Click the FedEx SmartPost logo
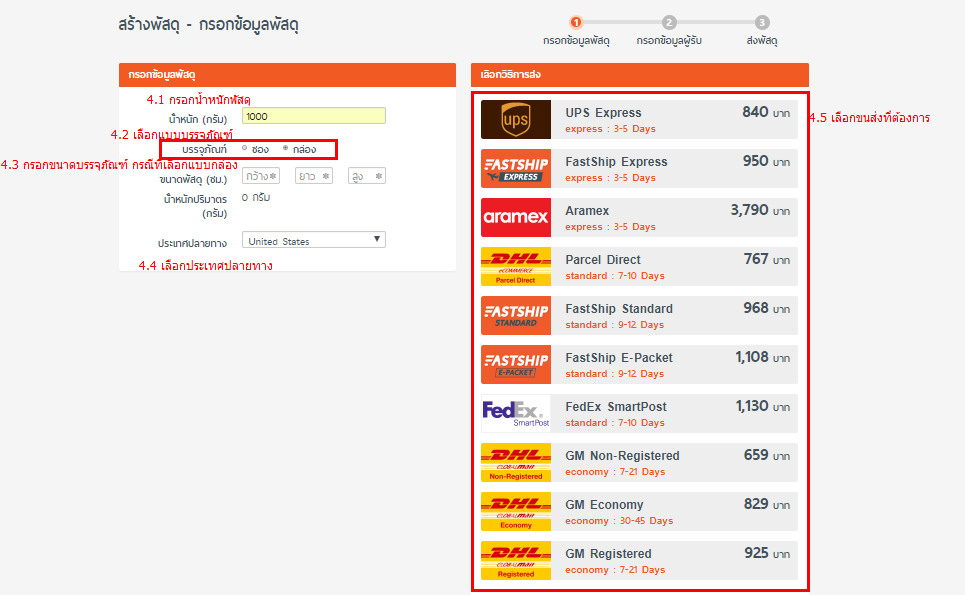This screenshot has height=595, width=965. point(516,413)
